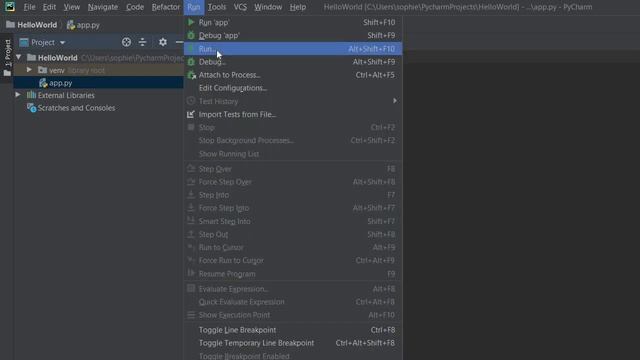Choose Attach to Process...
The width and height of the screenshot is (640, 360).
pyautogui.click(x=293, y=75)
